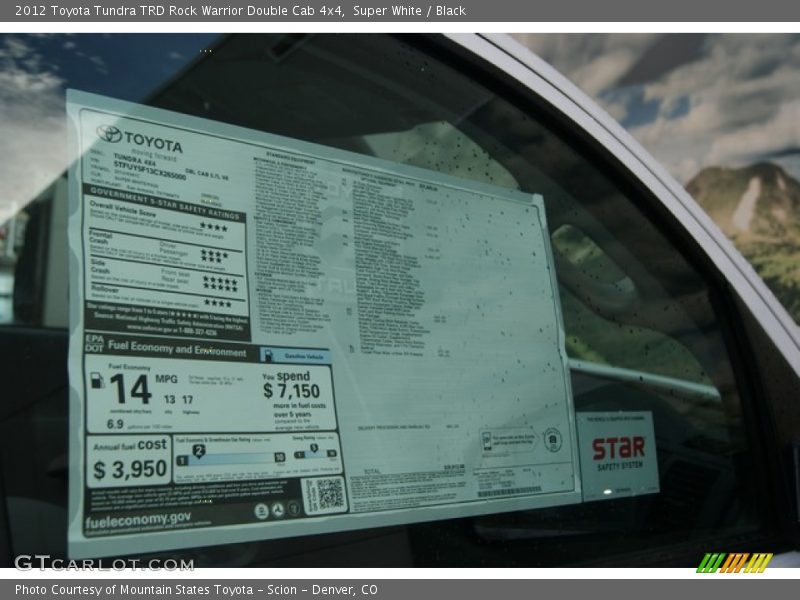Click the colored stripes logo at bottom right
800x600 pixels.
pos(735,562)
